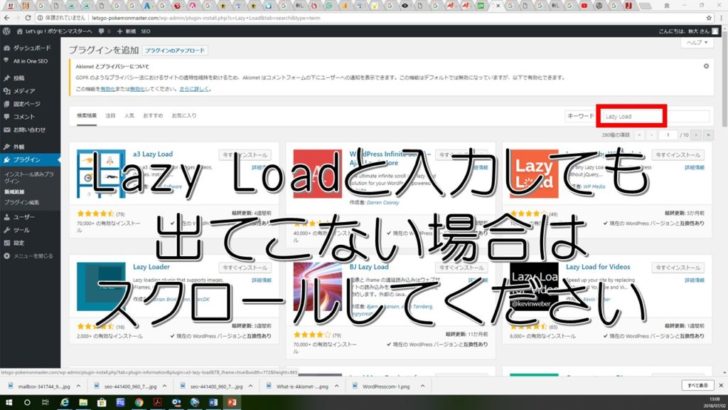Click the current page number field
Image resolution: width=728 pixels, height=410 pixels.
coord(668,135)
